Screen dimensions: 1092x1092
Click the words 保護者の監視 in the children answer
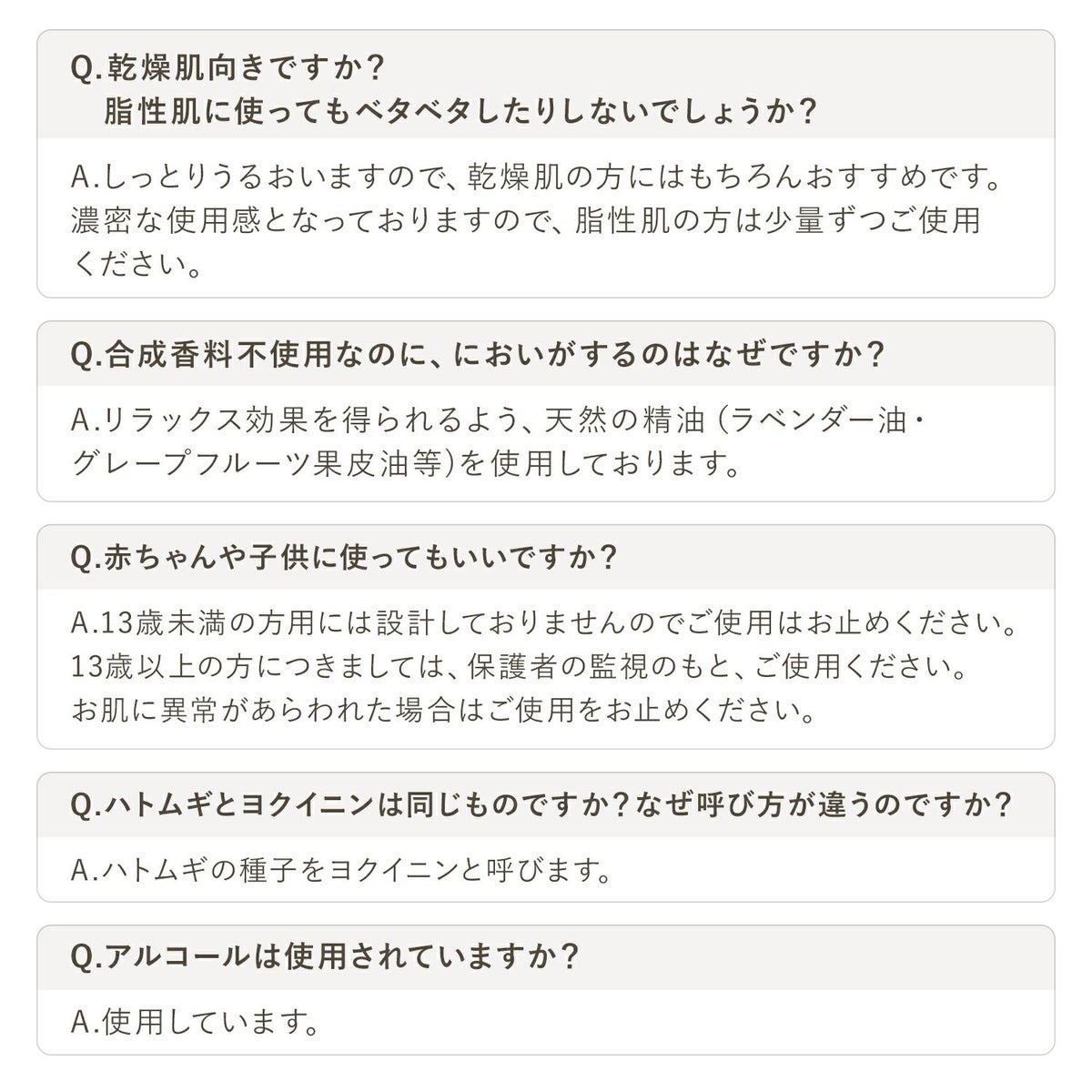pyautogui.click(x=569, y=667)
